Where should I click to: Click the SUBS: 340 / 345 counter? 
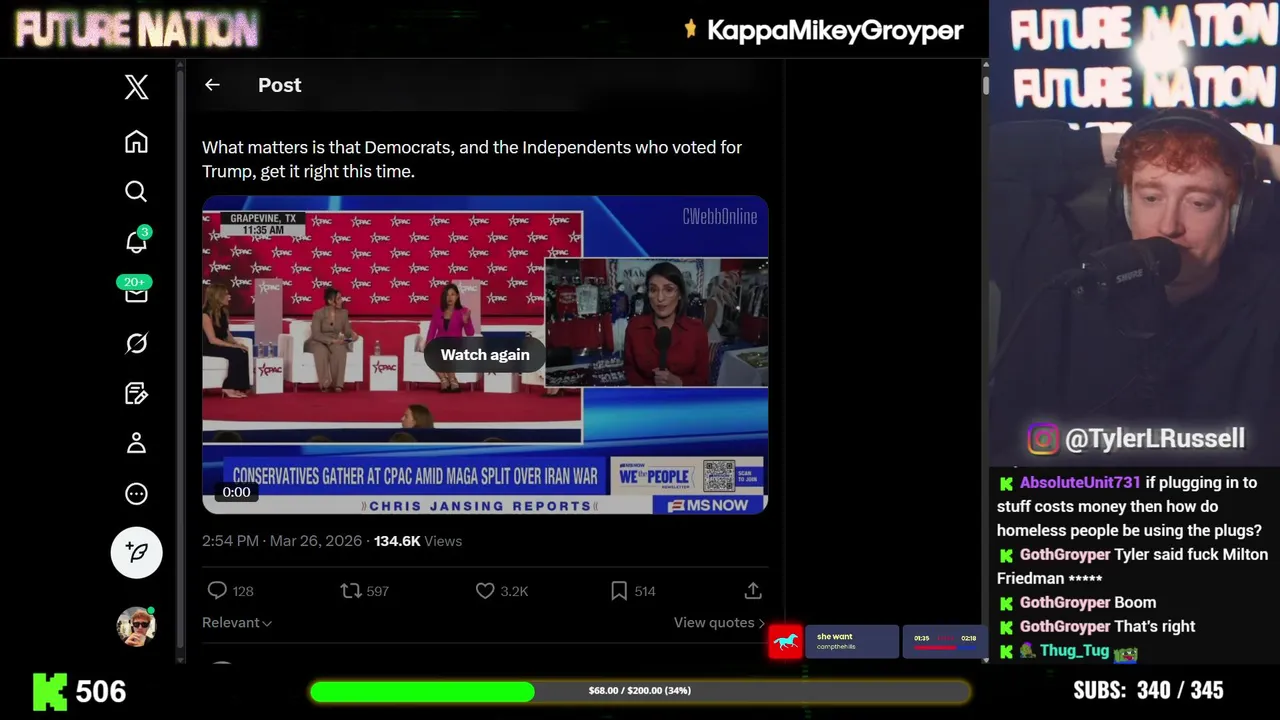(1148, 690)
